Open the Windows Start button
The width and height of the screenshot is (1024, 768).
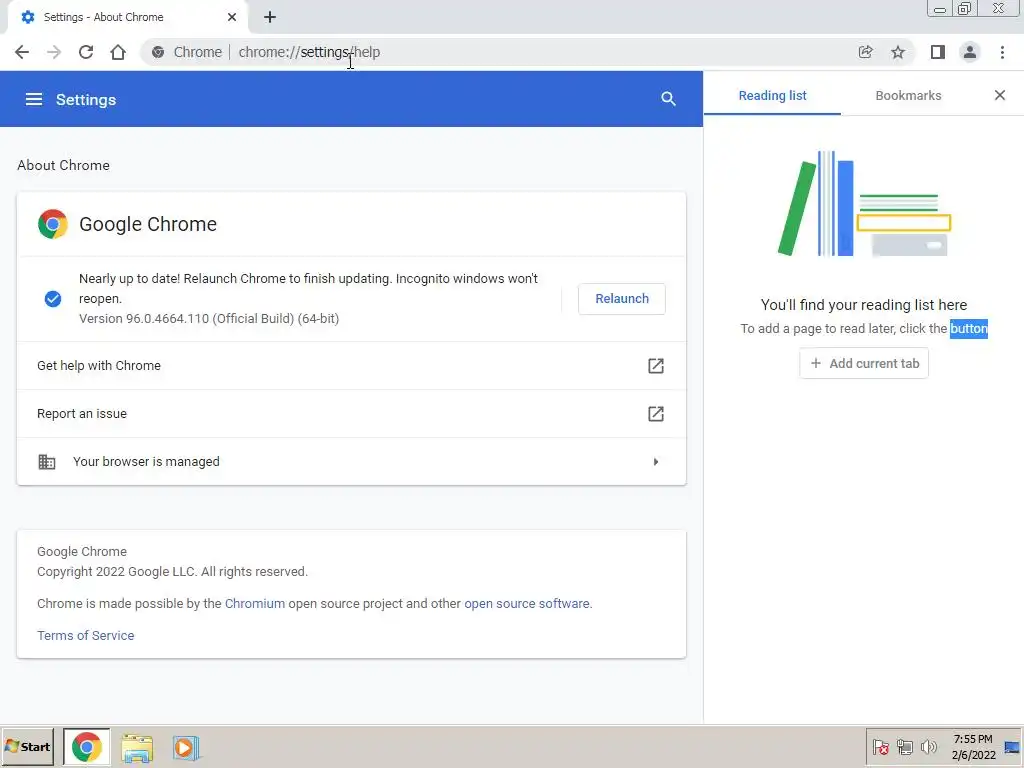[x=27, y=747]
